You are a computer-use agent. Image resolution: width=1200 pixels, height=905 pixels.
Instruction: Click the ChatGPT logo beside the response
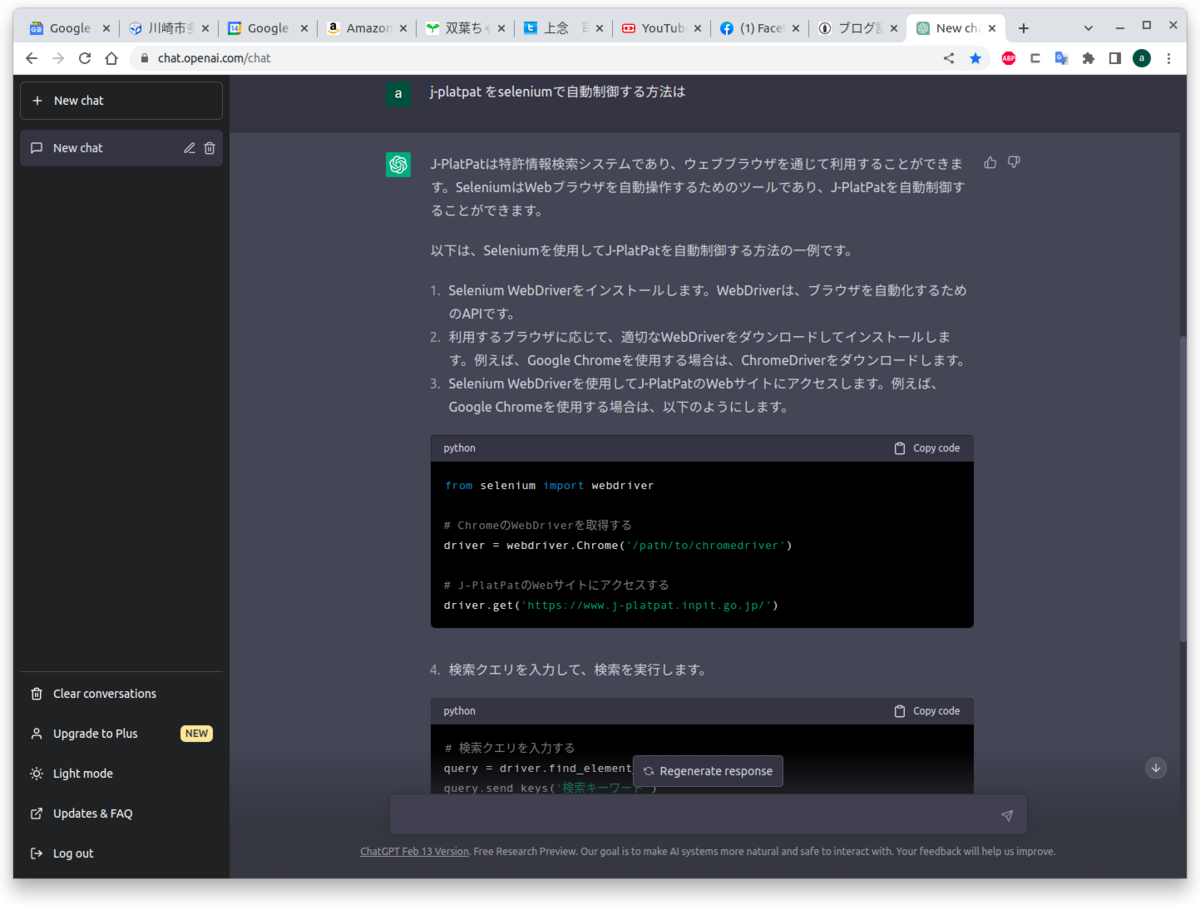point(398,165)
